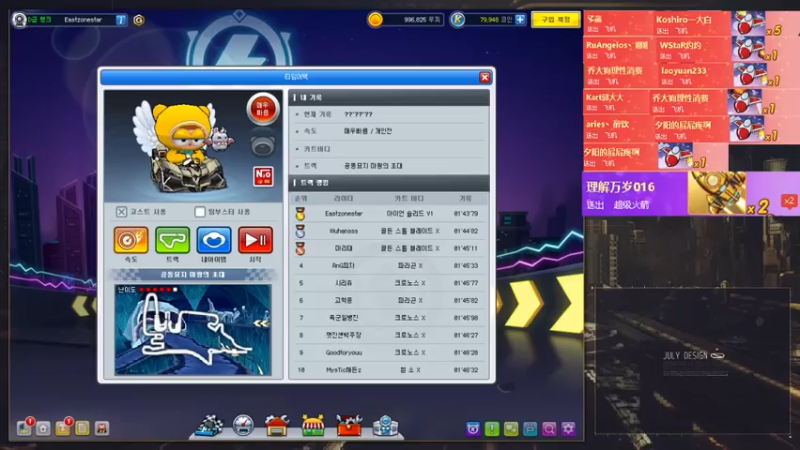Select the rank 8 row, record 01'46'27
The height and width of the screenshot is (450, 800).
(x=389, y=335)
